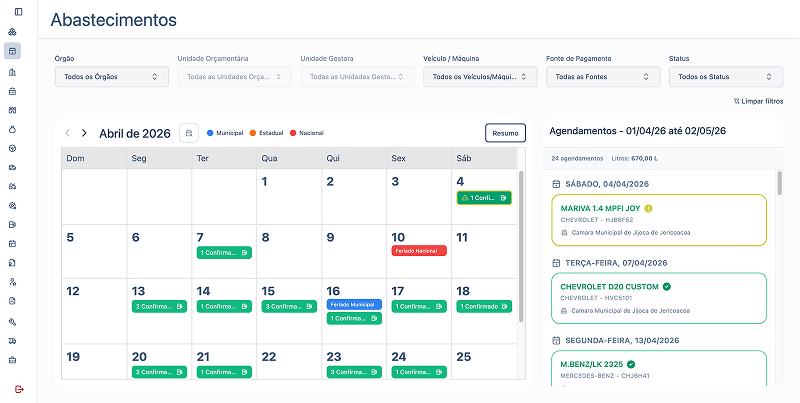Open the 2 Confirmados event on April 13
Image resolution: width=800 pixels, height=403 pixels.
tap(159, 307)
